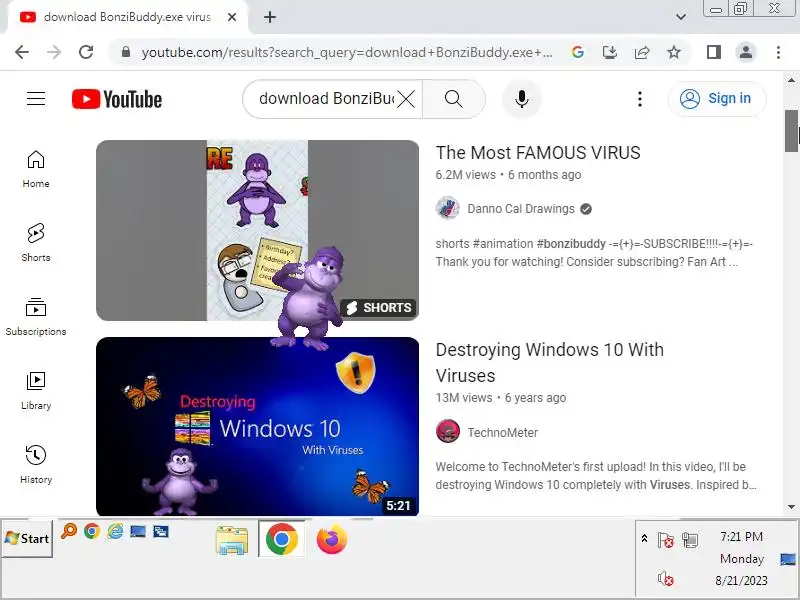Click the 13M views text
Screen dimensions: 800x600
click(x=464, y=398)
